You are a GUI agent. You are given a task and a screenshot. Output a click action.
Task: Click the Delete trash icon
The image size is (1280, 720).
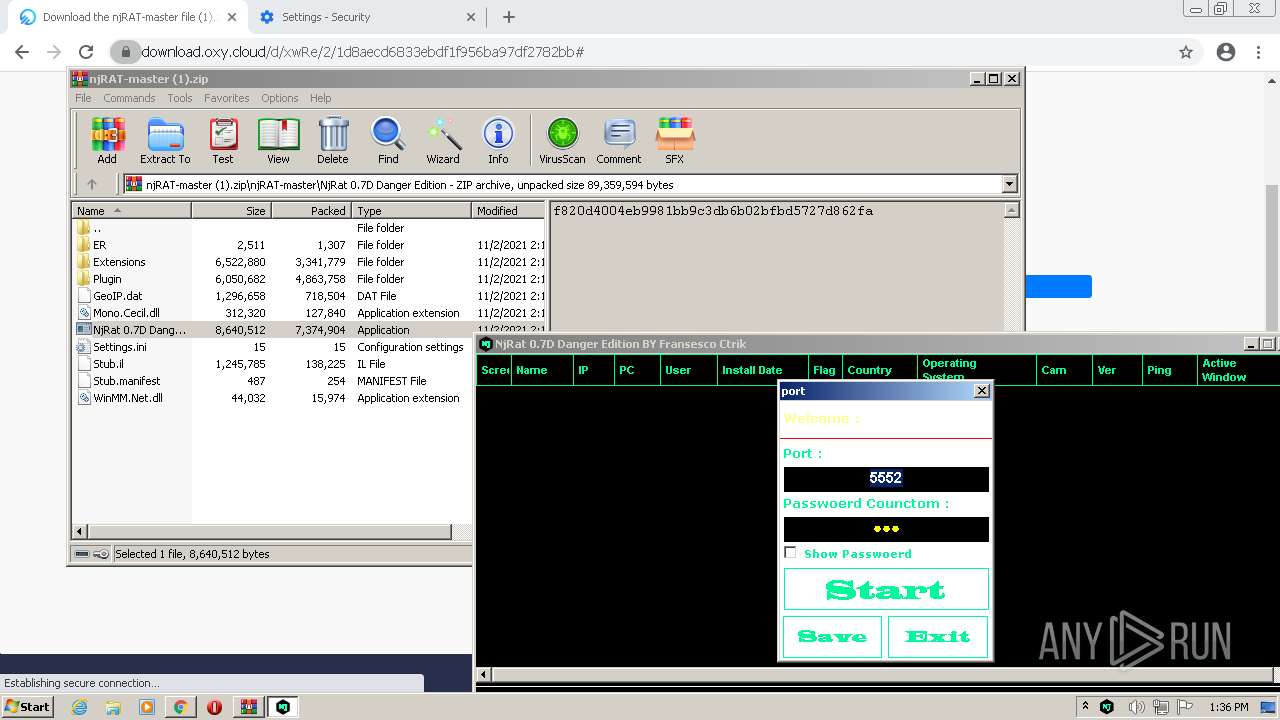click(333, 140)
